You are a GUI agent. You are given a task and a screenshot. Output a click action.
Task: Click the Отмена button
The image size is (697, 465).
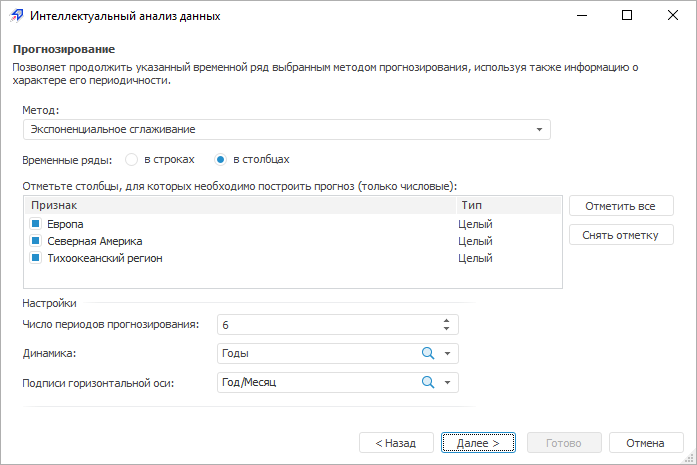coord(646,442)
